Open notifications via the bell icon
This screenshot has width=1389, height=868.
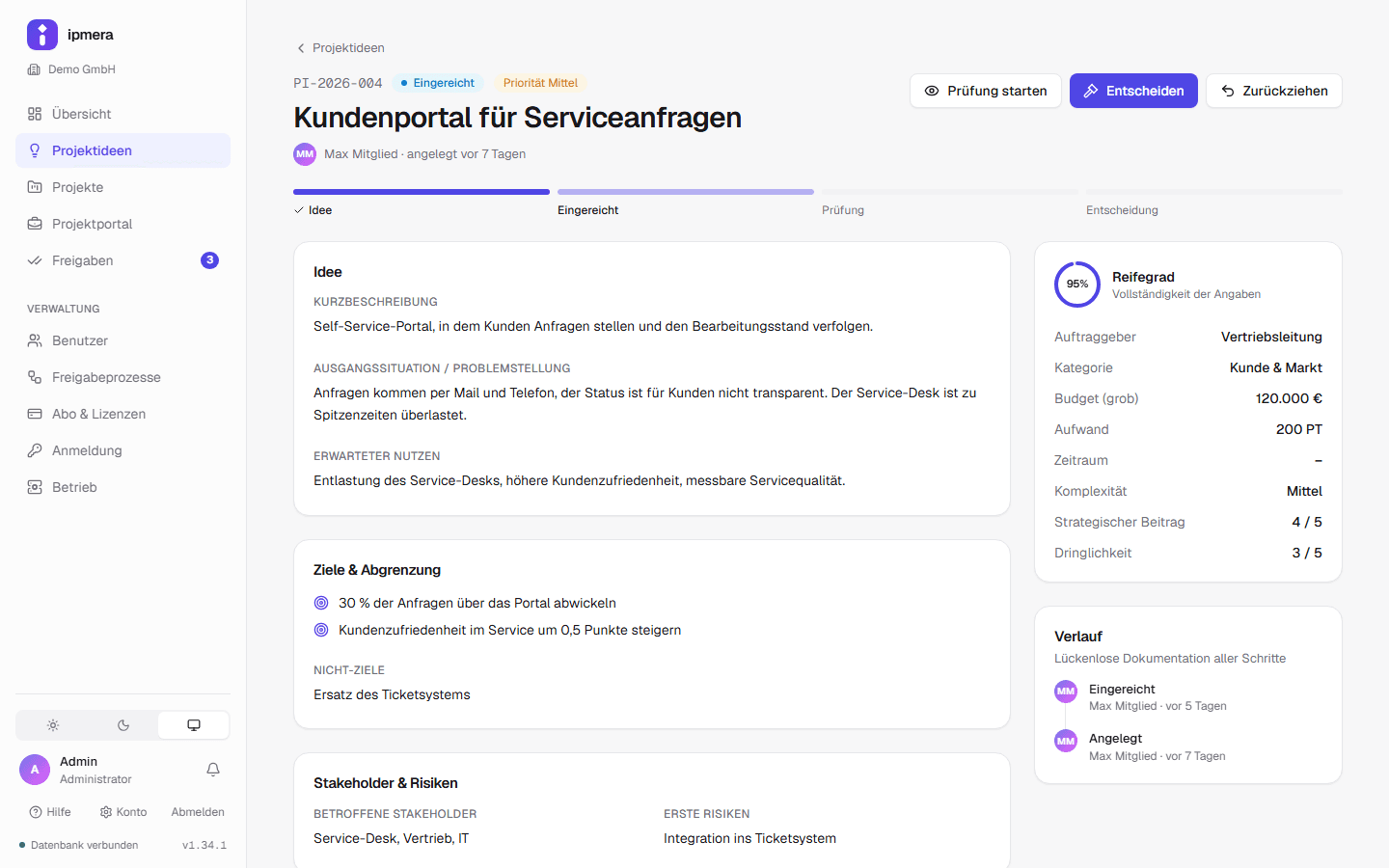[213, 770]
